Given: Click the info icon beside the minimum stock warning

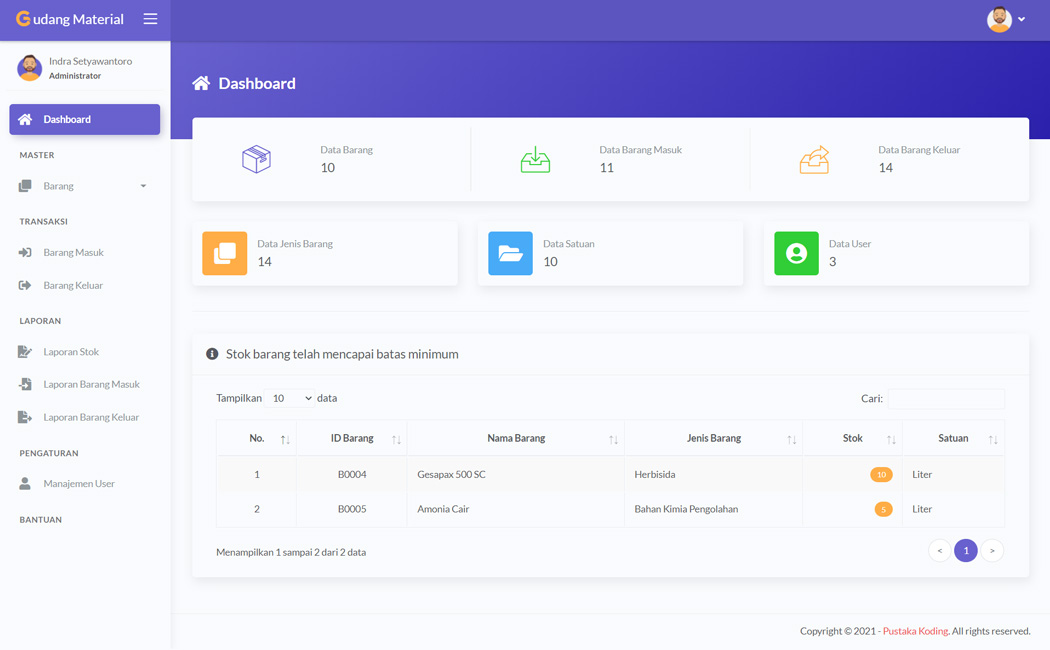Looking at the screenshot, I should (x=211, y=354).
